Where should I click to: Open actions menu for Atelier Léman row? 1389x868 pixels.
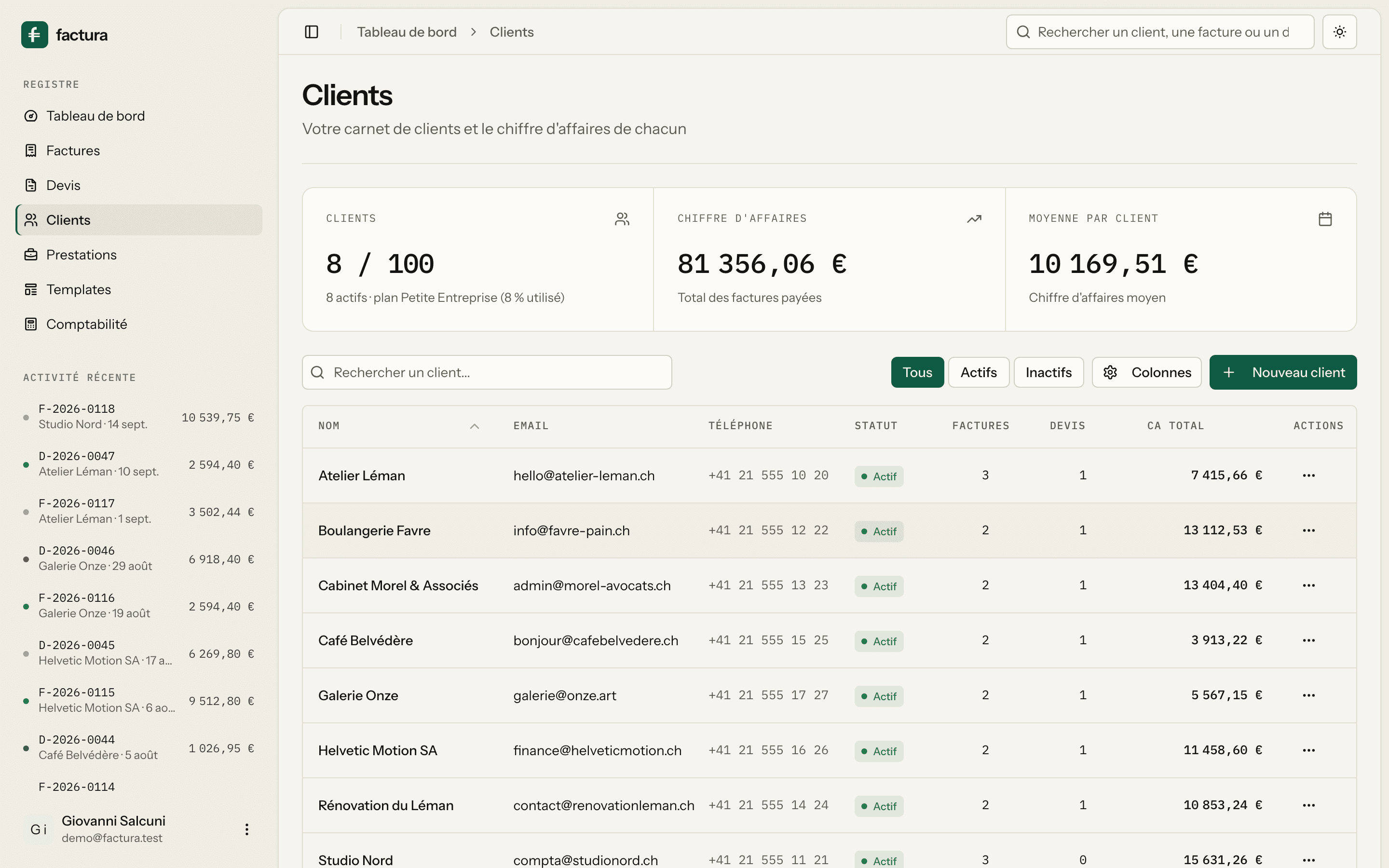click(x=1308, y=475)
